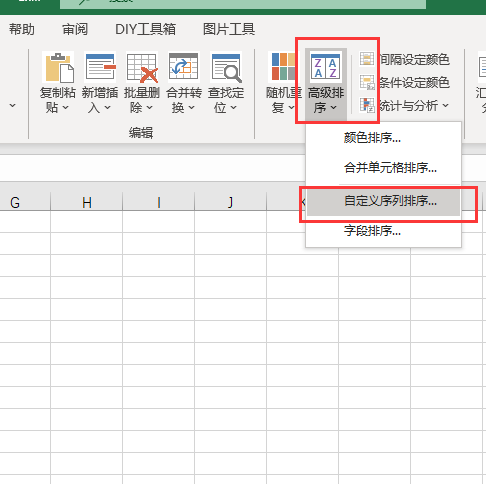Switch to the DIY工具箱 tab
Viewport: 486px width, 484px height.
[x=145, y=29]
